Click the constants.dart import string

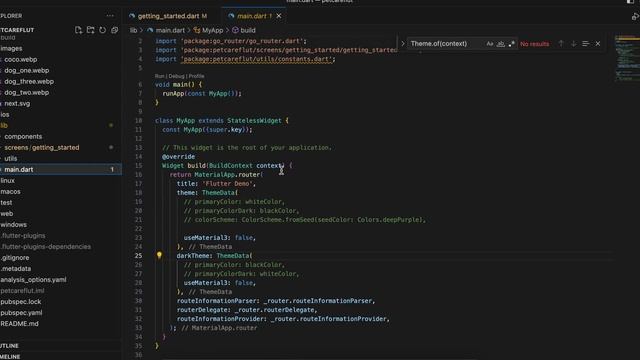click(257, 59)
